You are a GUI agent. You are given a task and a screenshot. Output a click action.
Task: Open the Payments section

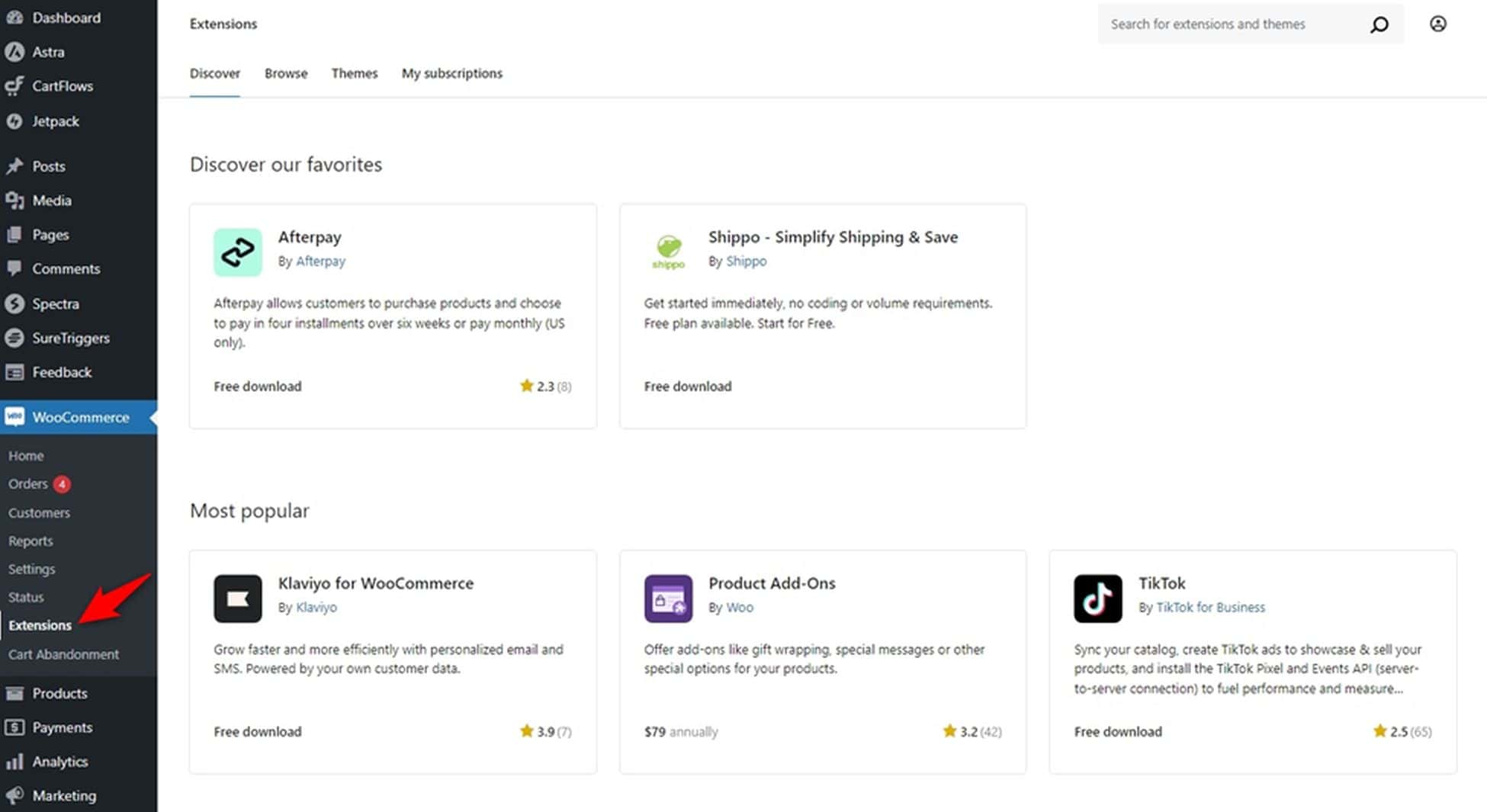point(62,727)
